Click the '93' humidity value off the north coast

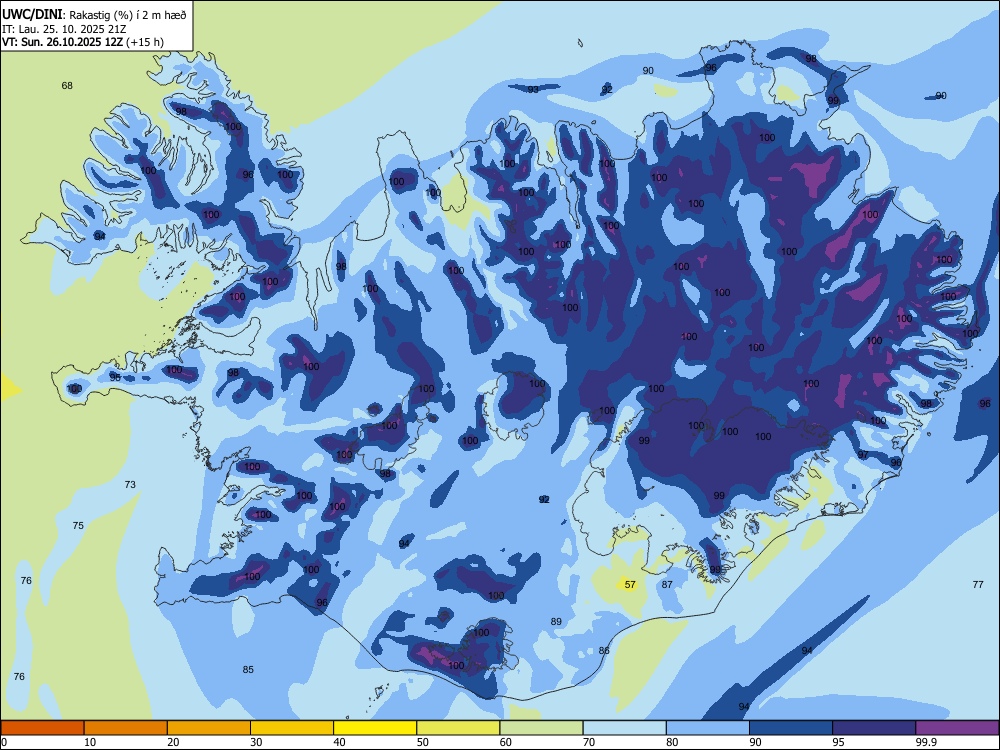click(x=533, y=89)
